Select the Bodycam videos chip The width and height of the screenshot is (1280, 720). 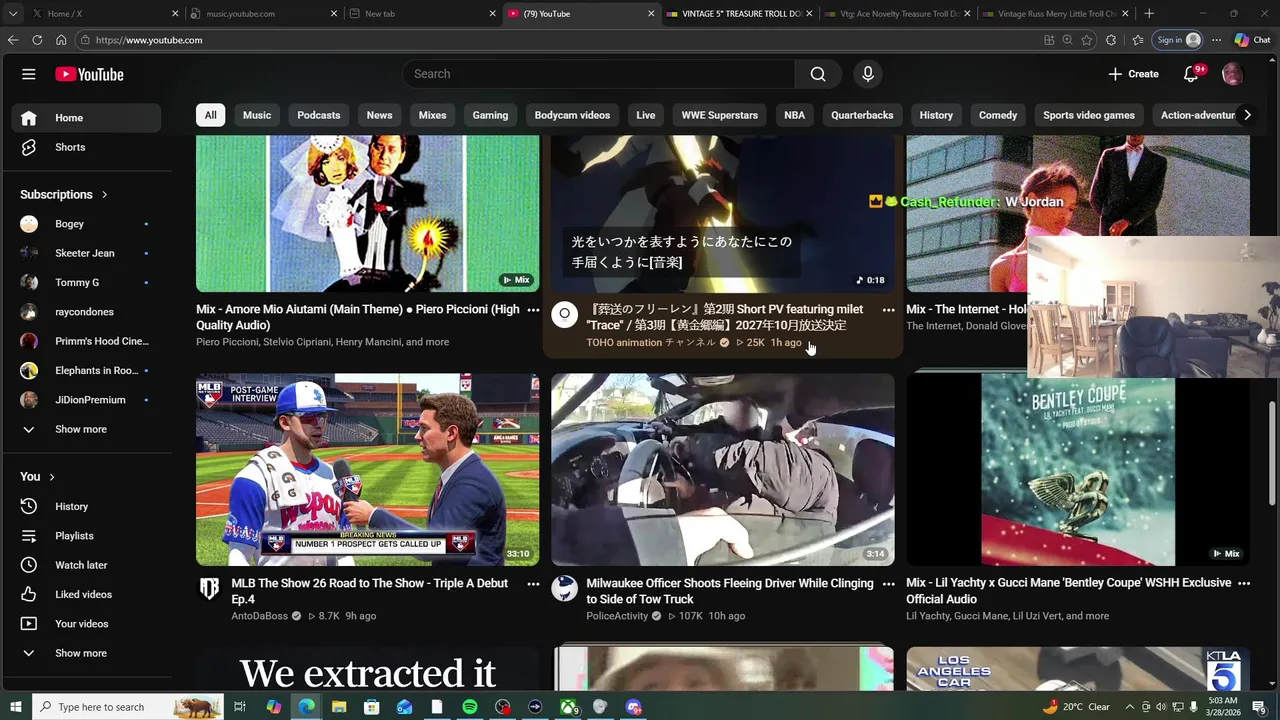tap(572, 115)
